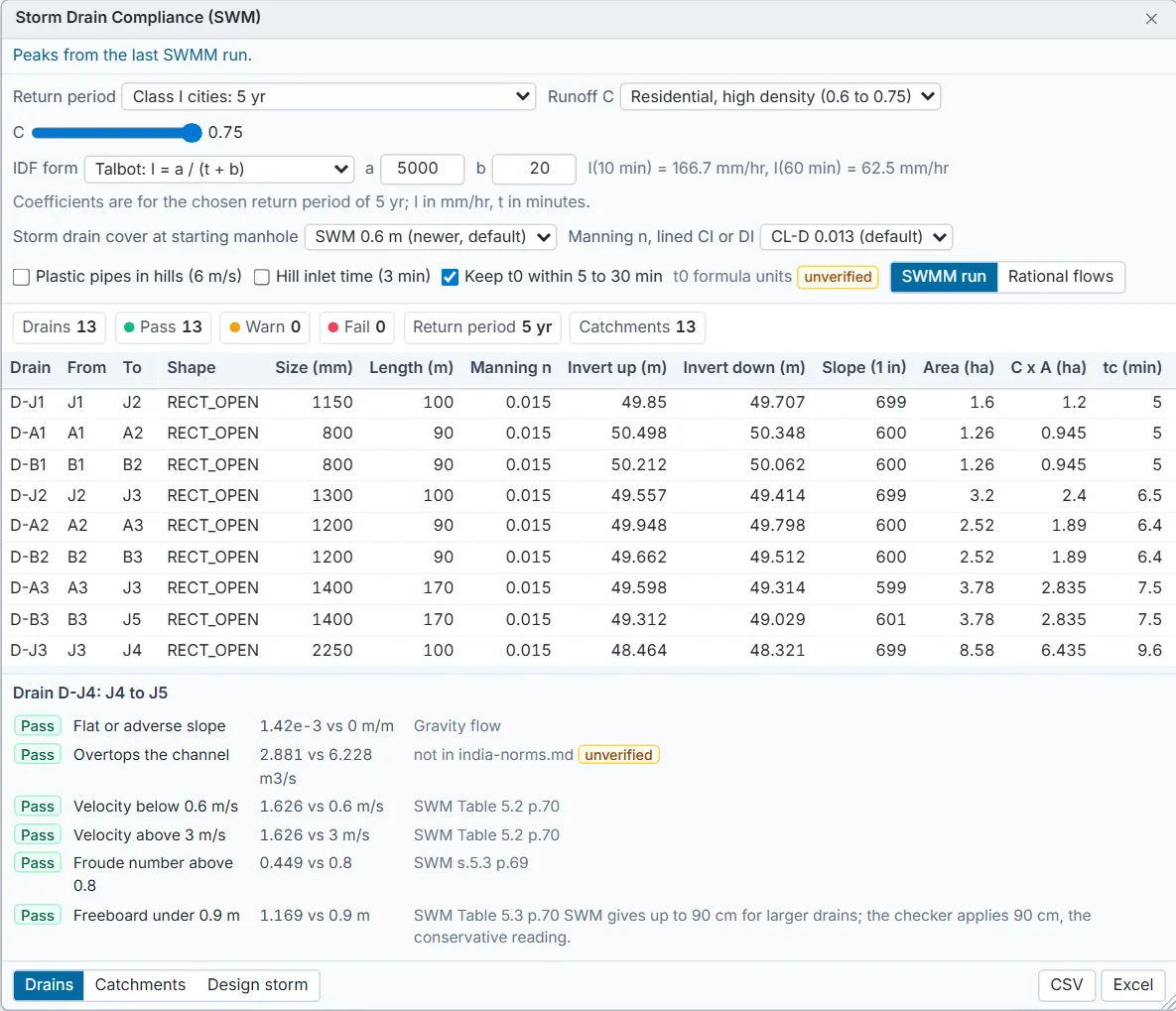Open the Manning n dropdown

[x=855, y=237]
